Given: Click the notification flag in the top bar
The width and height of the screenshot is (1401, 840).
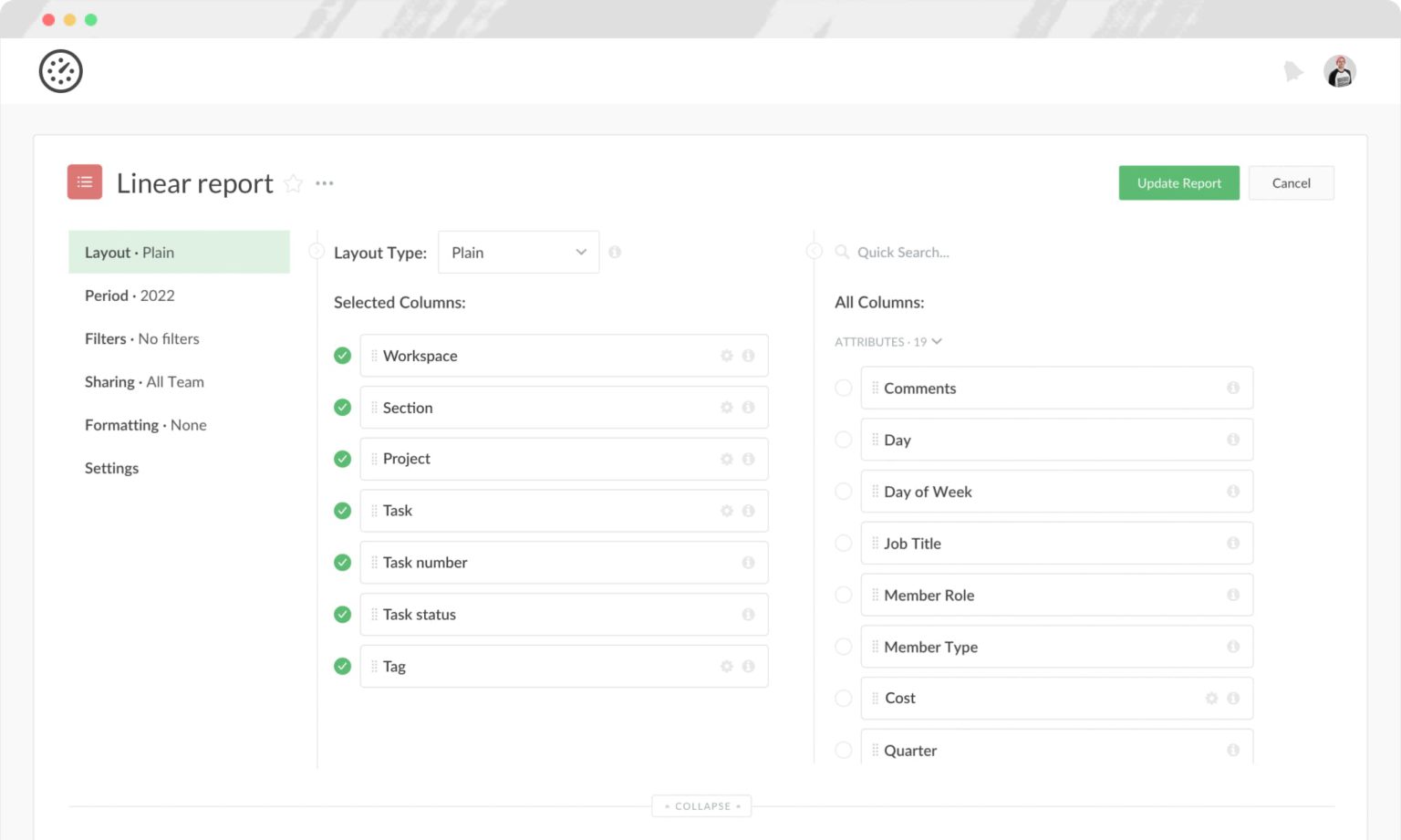Looking at the screenshot, I should point(1294,70).
